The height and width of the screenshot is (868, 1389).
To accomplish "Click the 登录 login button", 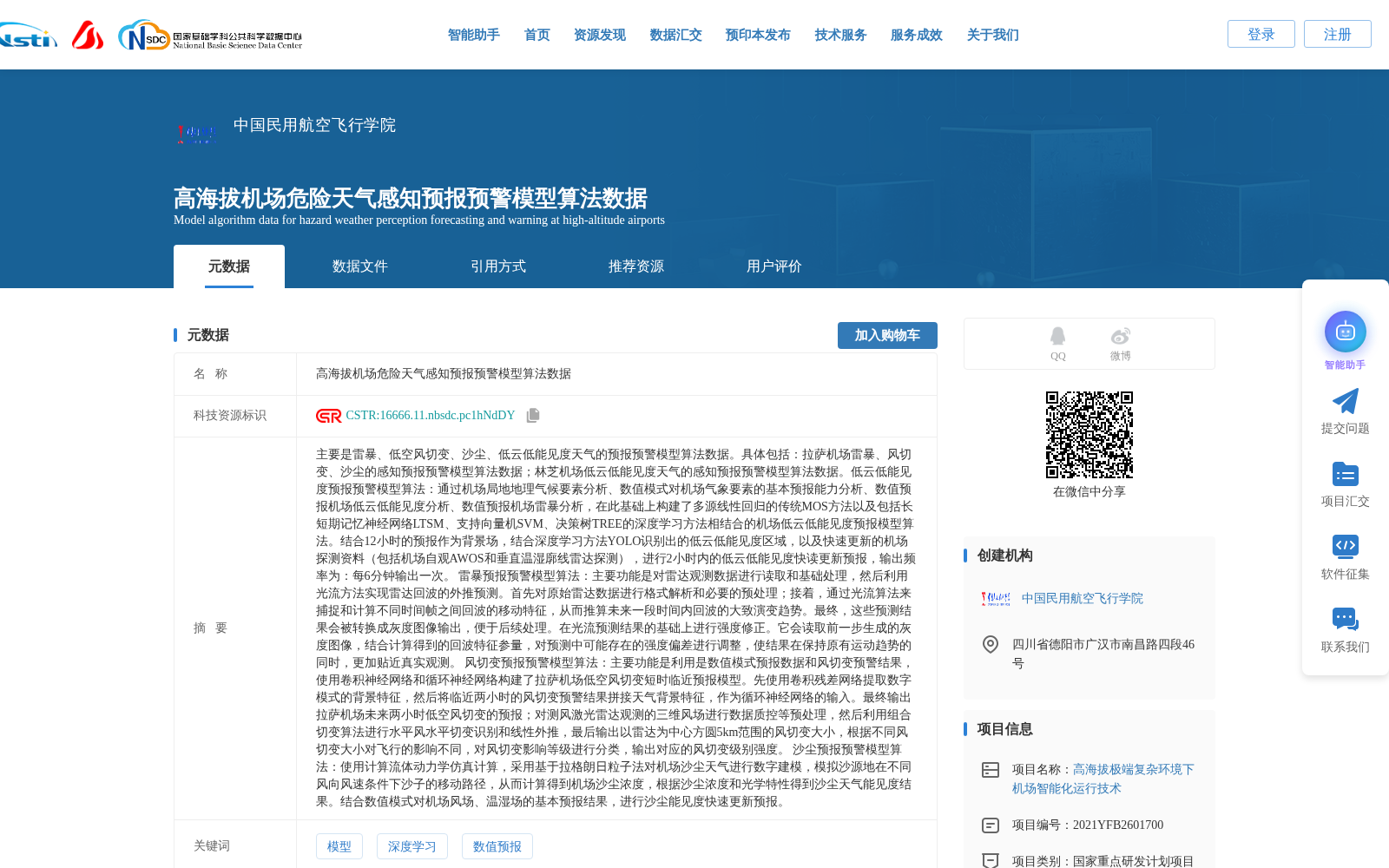I will pos(1261,34).
